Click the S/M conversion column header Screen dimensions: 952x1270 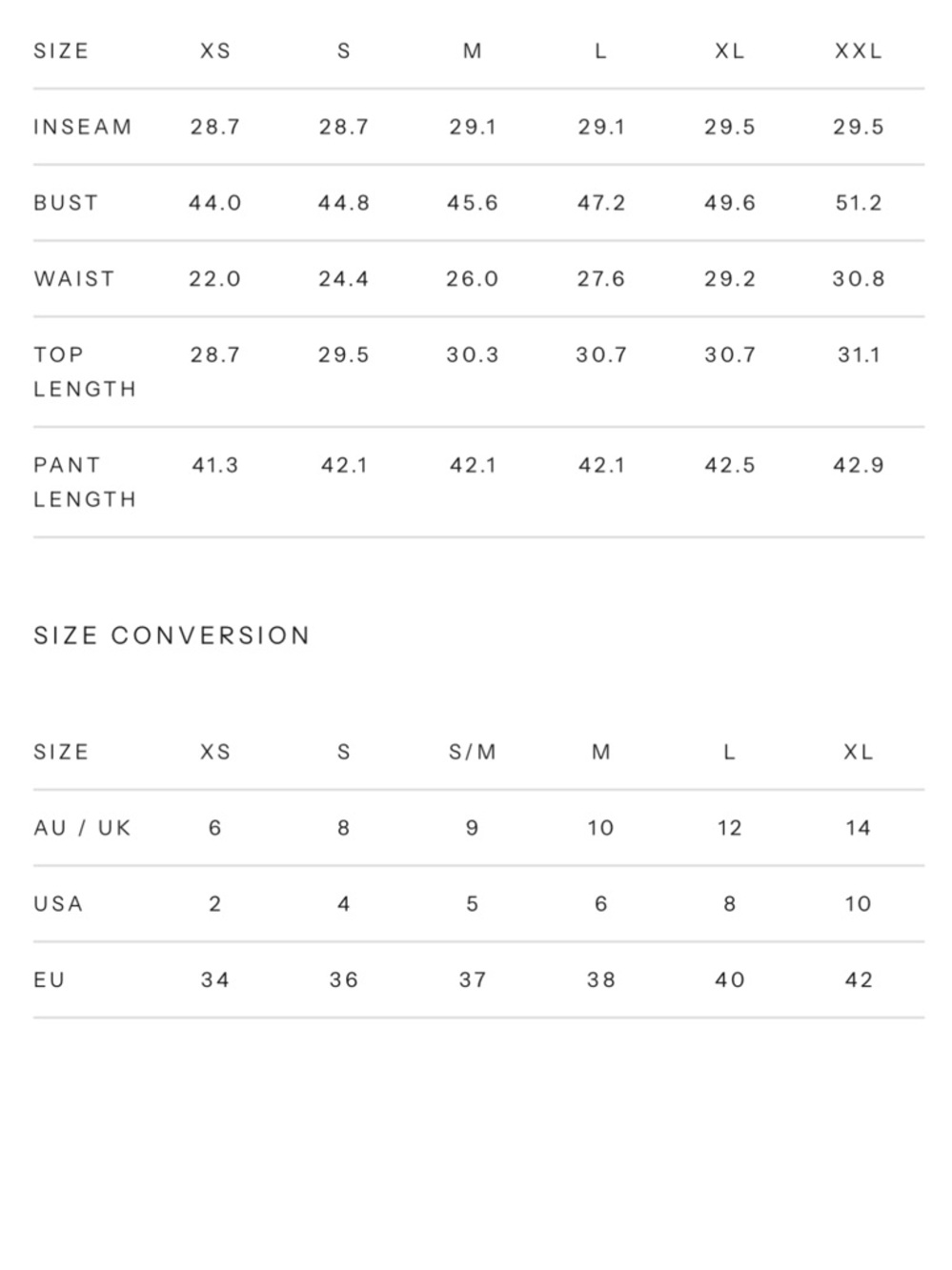click(473, 753)
